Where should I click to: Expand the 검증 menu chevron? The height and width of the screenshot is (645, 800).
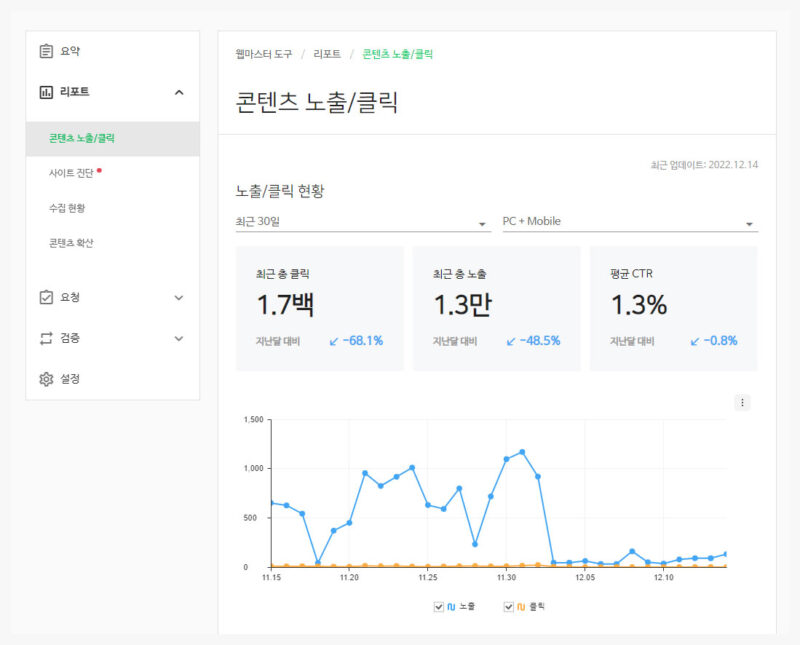179,338
